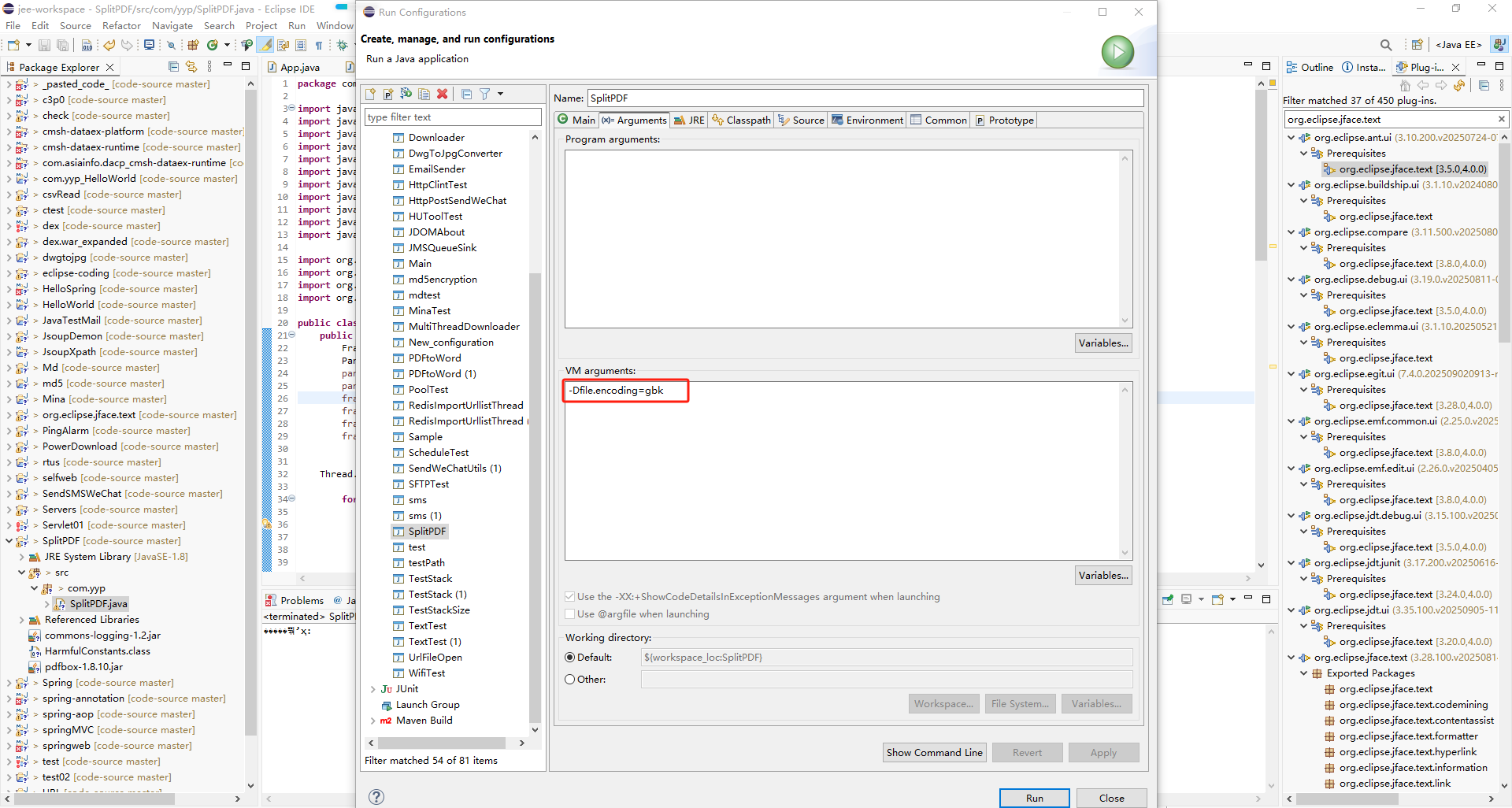This screenshot has width=1512, height=808.
Task: Open Package Explorer view menu (three dots)
Action: click(x=209, y=66)
